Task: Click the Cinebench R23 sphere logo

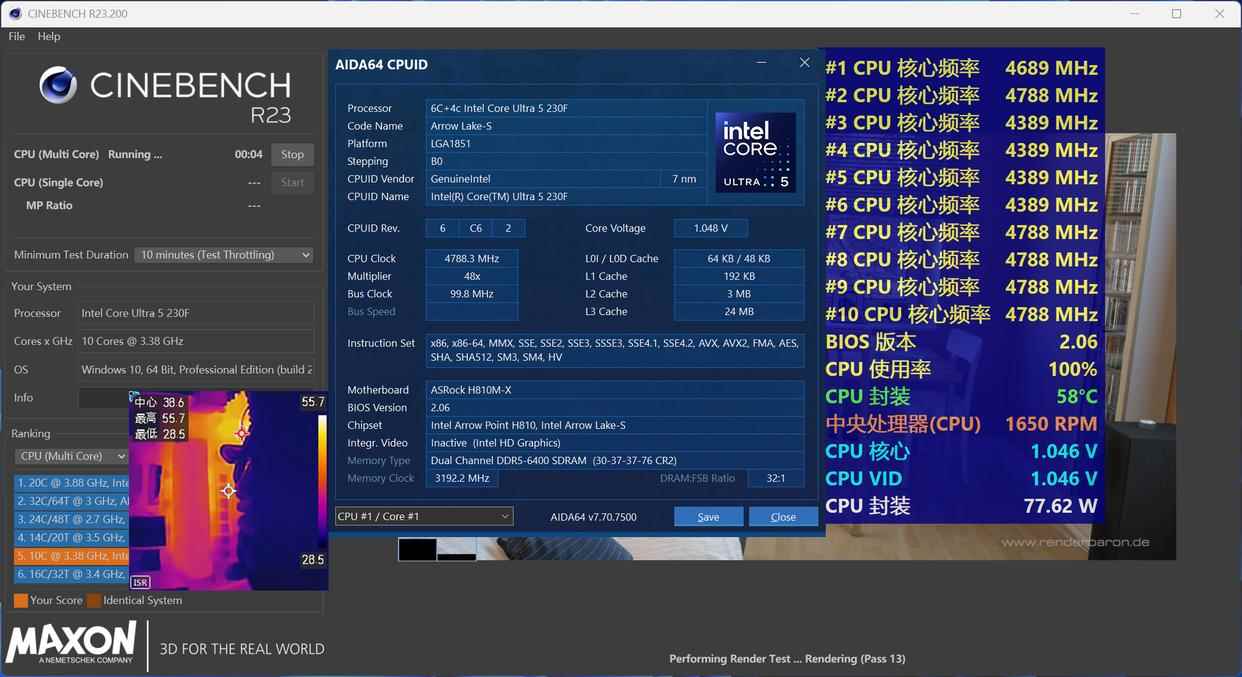Action: (58, 86)
